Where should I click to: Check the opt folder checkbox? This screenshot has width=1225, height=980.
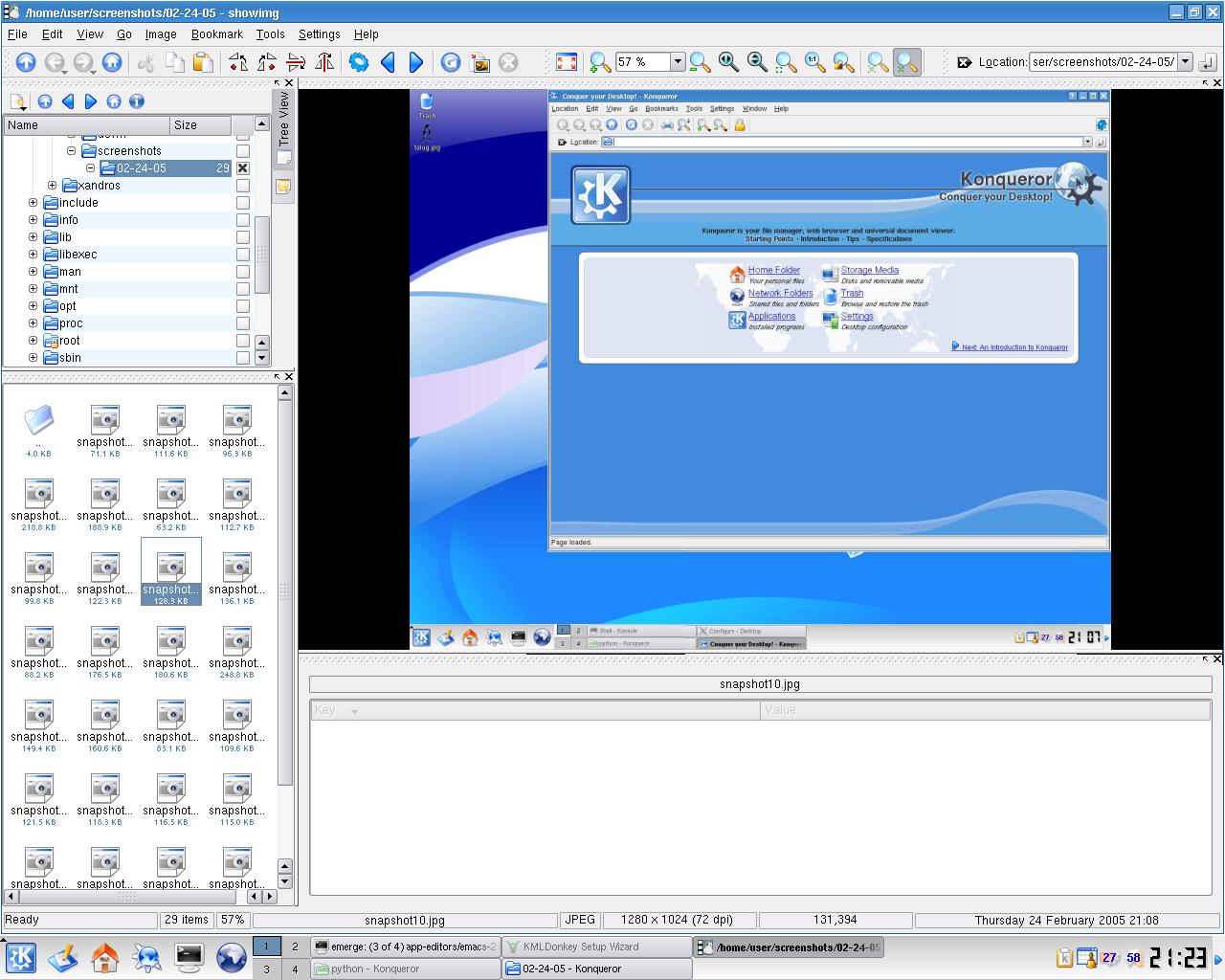click(243, 306)
